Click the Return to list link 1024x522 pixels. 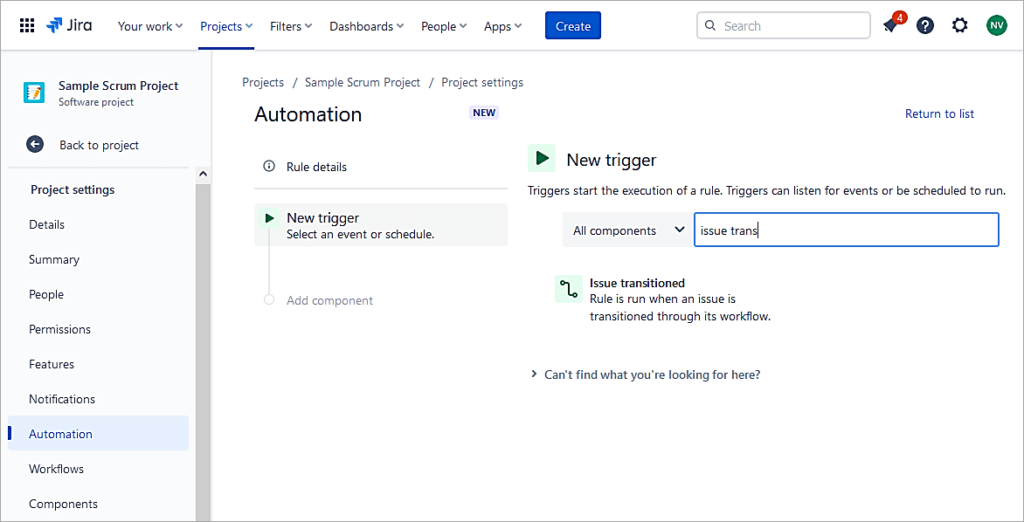coord(939,114)
